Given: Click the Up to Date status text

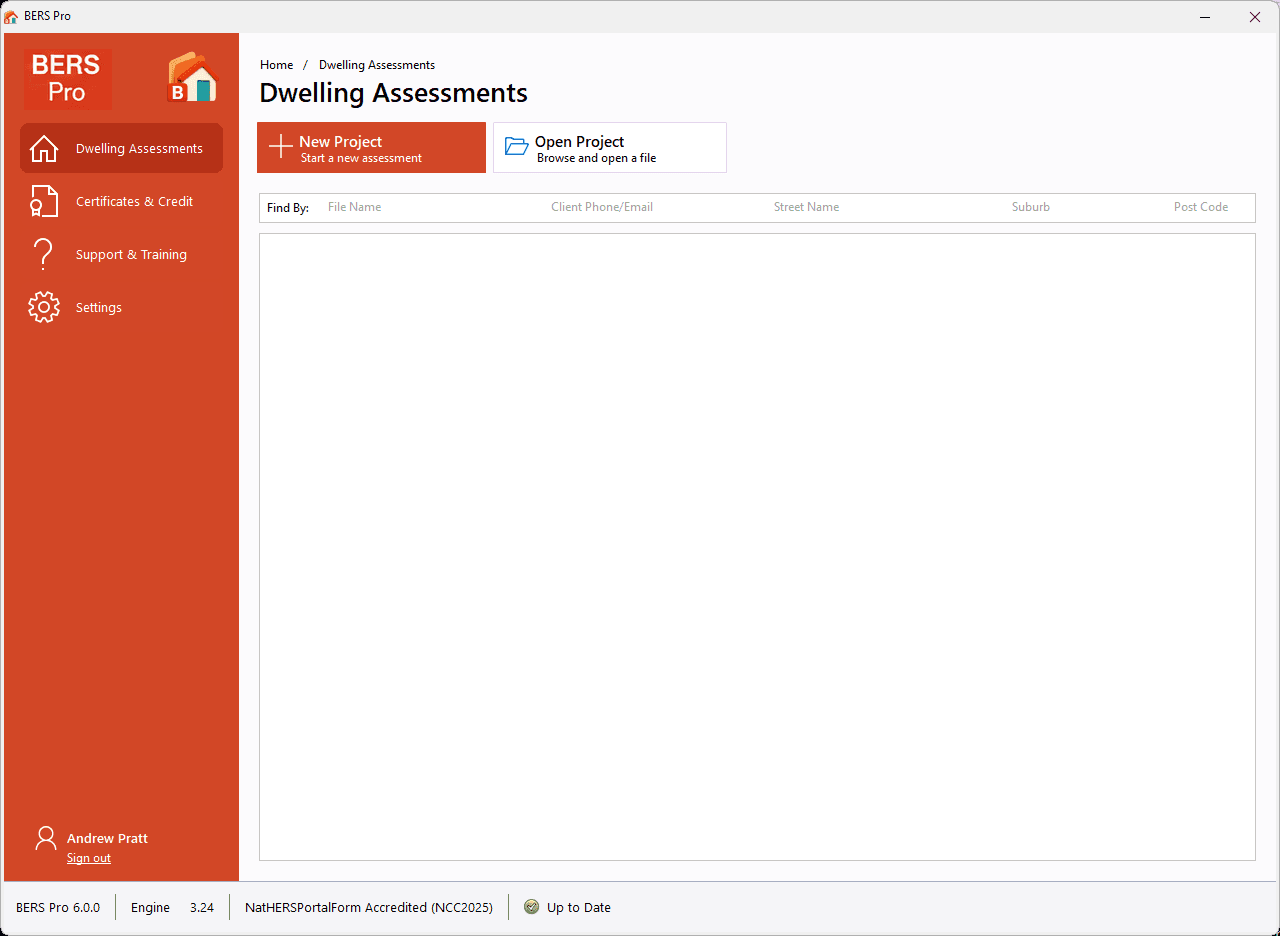Looking at the screenshot, I should pyautogui.click(x=579, y=907).
